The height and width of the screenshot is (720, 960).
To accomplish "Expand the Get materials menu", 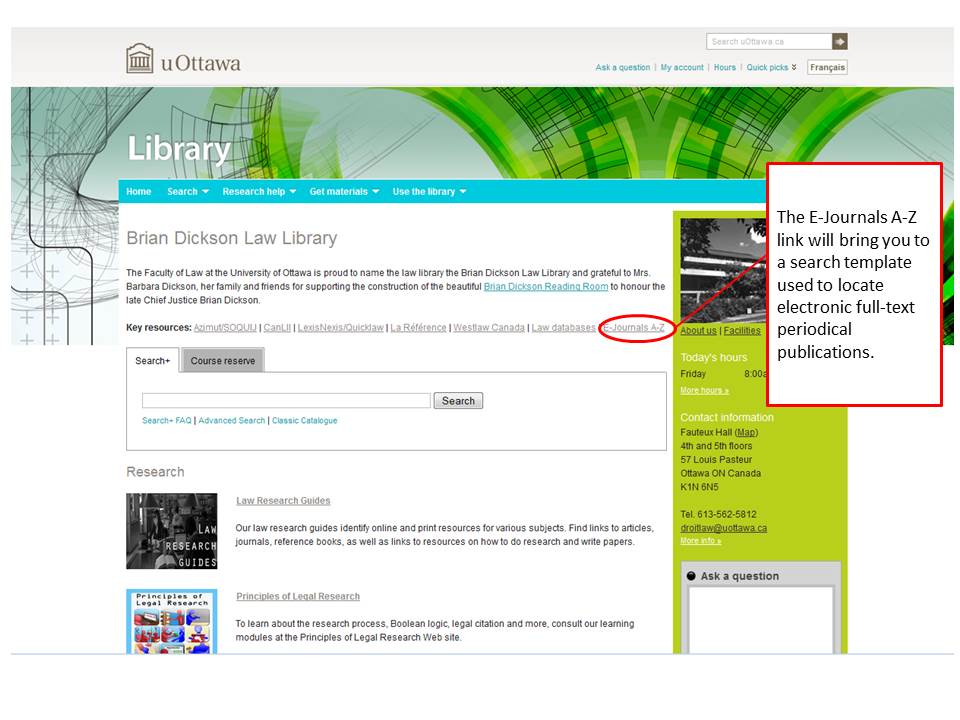I will tap(344, 192).
